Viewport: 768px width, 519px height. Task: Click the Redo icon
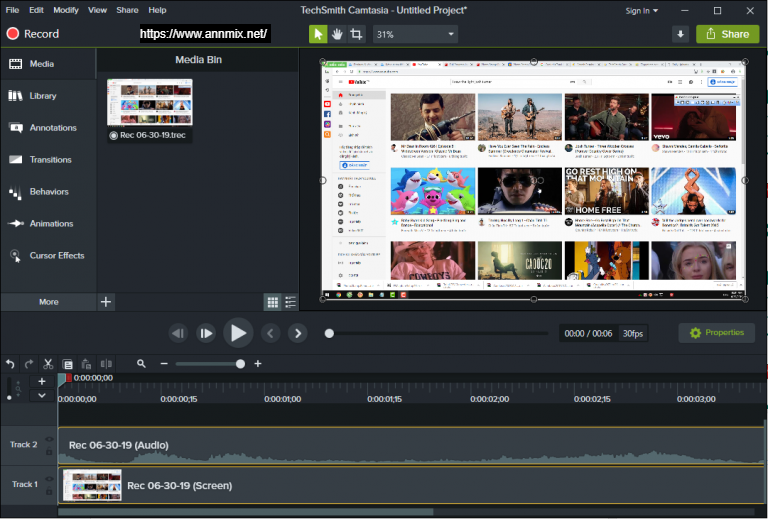pyautogui.click(x=29, y=364)
